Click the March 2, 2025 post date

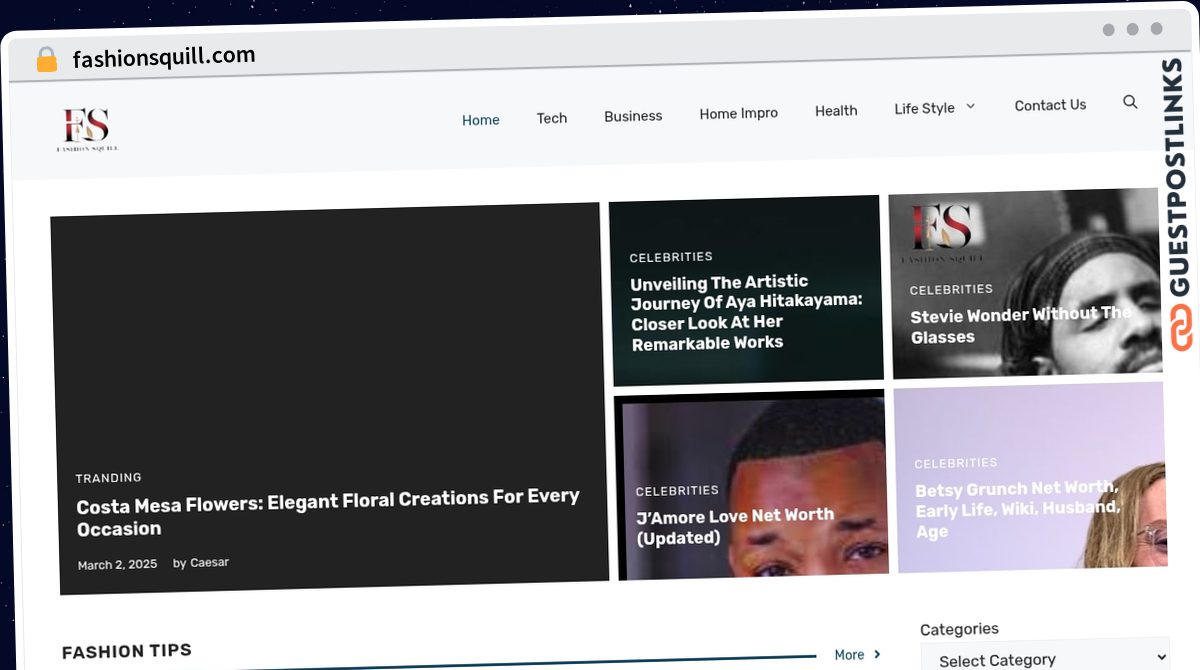(117, 565)
